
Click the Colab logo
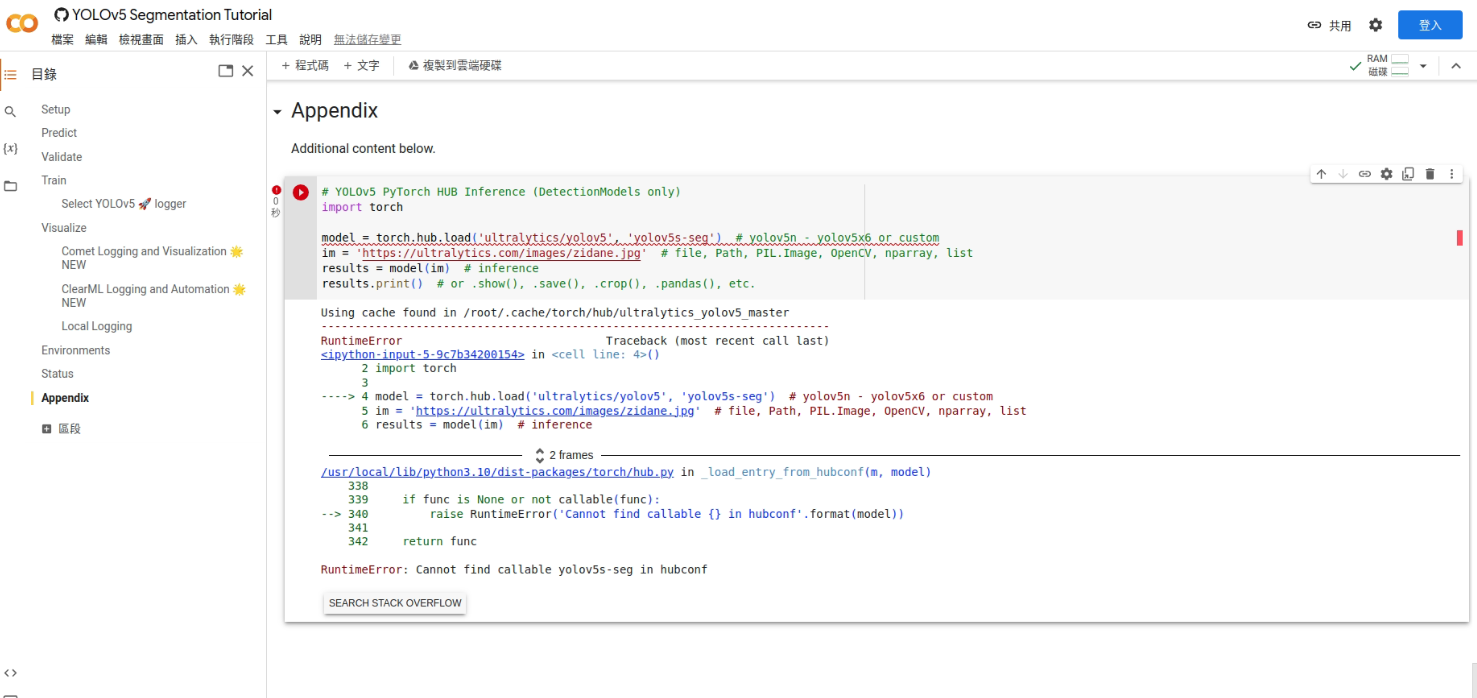tap(21, 22)
